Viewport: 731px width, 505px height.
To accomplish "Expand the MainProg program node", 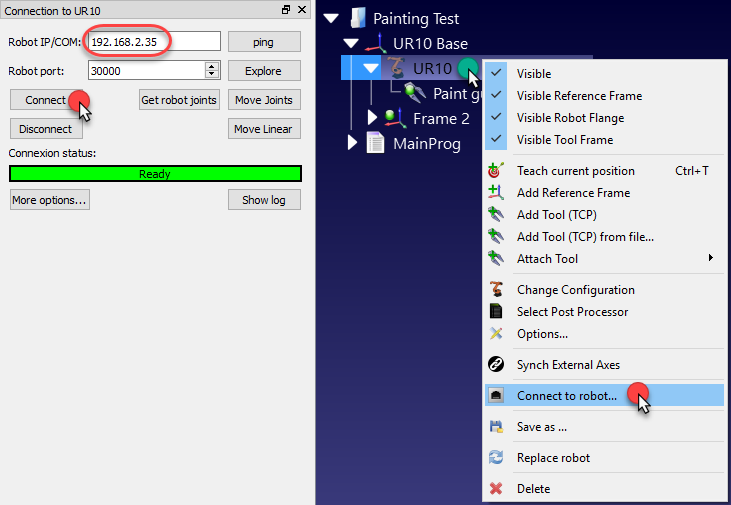I will coord(352,143).
